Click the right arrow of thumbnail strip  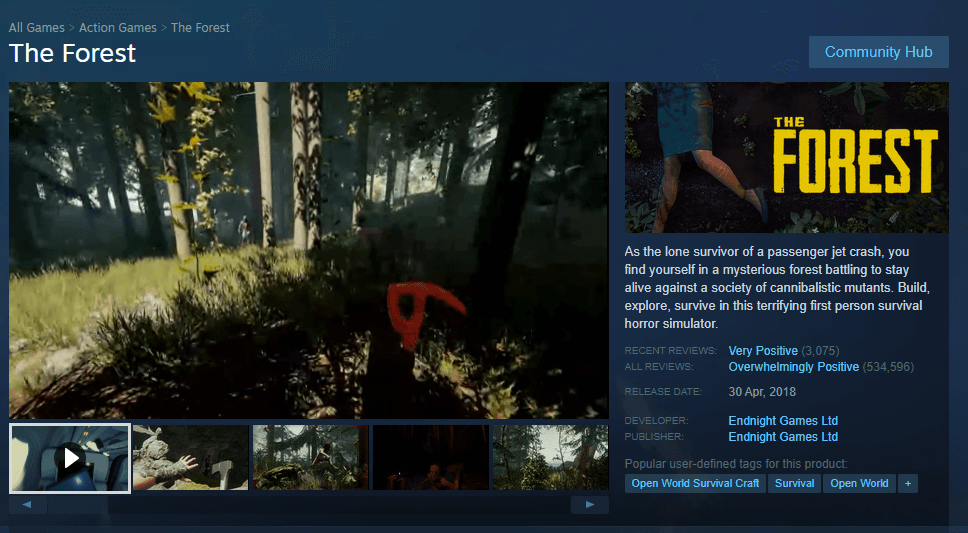590,505
